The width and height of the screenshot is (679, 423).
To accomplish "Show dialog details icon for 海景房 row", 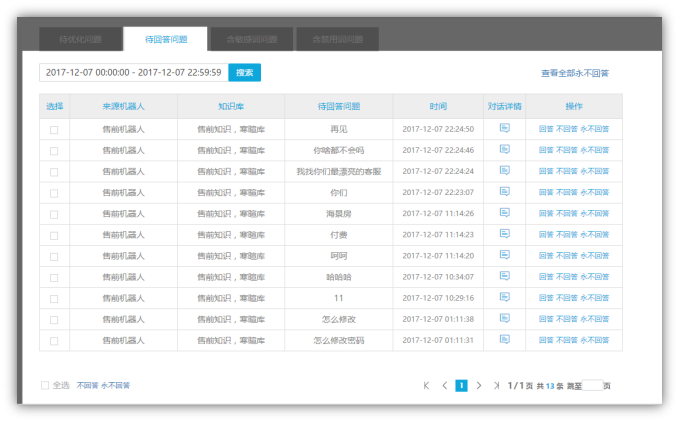I will coord(504,213).
